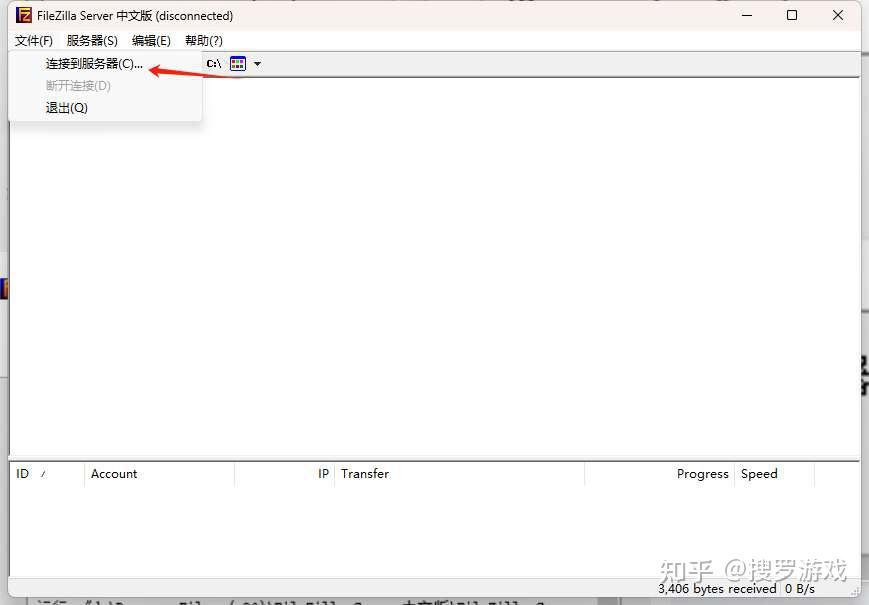
Task: Click the FileZilla Server logo in title bar
Action: tap(23, 15)
